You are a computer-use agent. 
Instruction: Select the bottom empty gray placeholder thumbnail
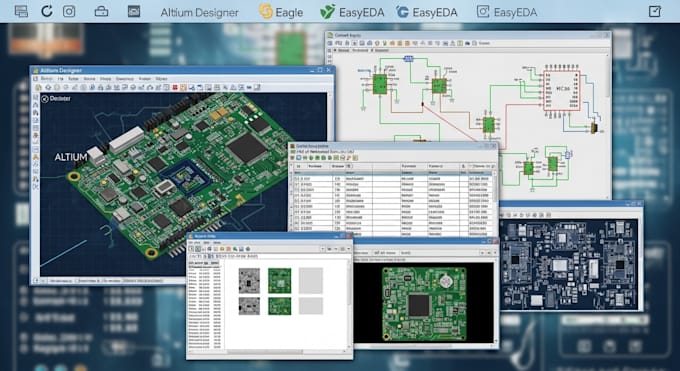(x=311, y=306)
